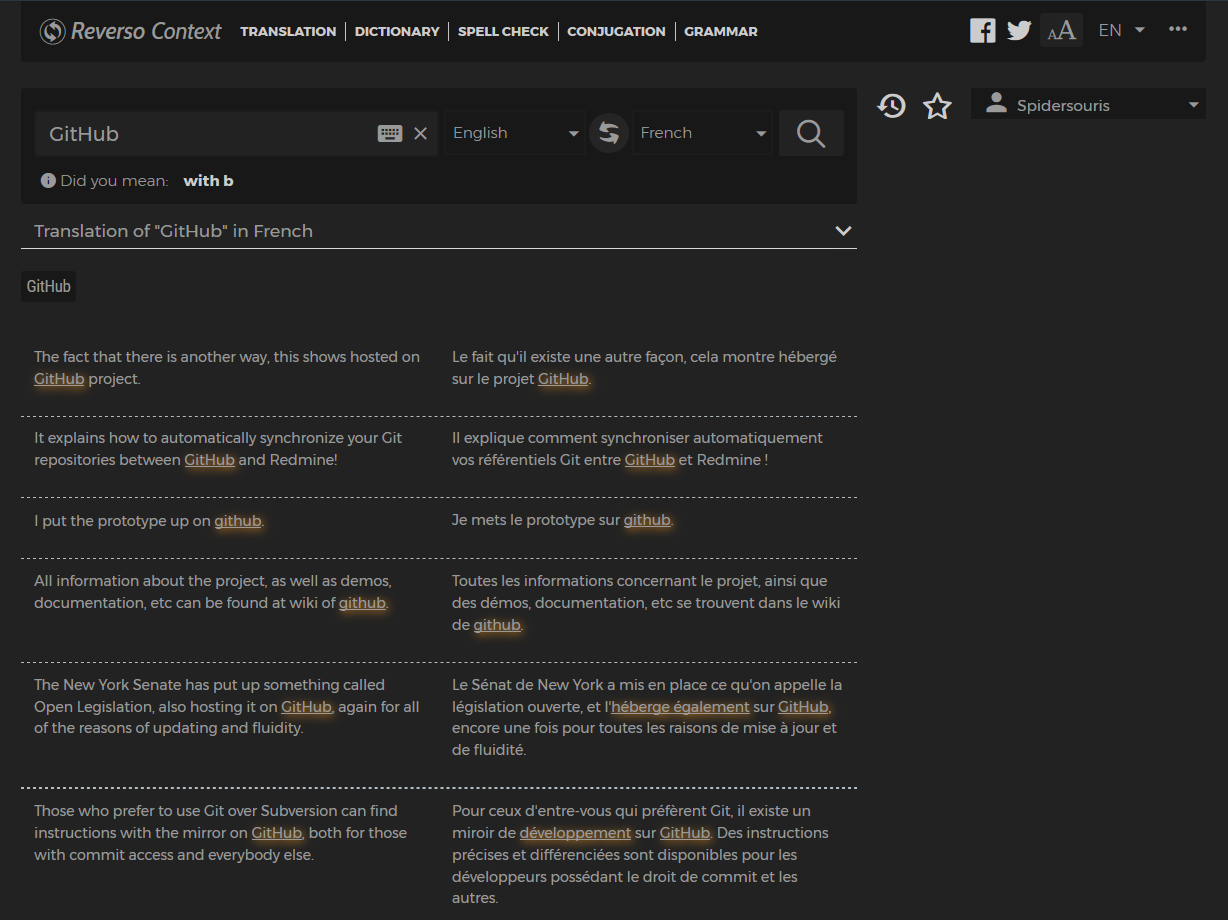Screen dimensions: 1228x920
Task: Click the user profile avatar icon
Action: (x=995, y=103)
